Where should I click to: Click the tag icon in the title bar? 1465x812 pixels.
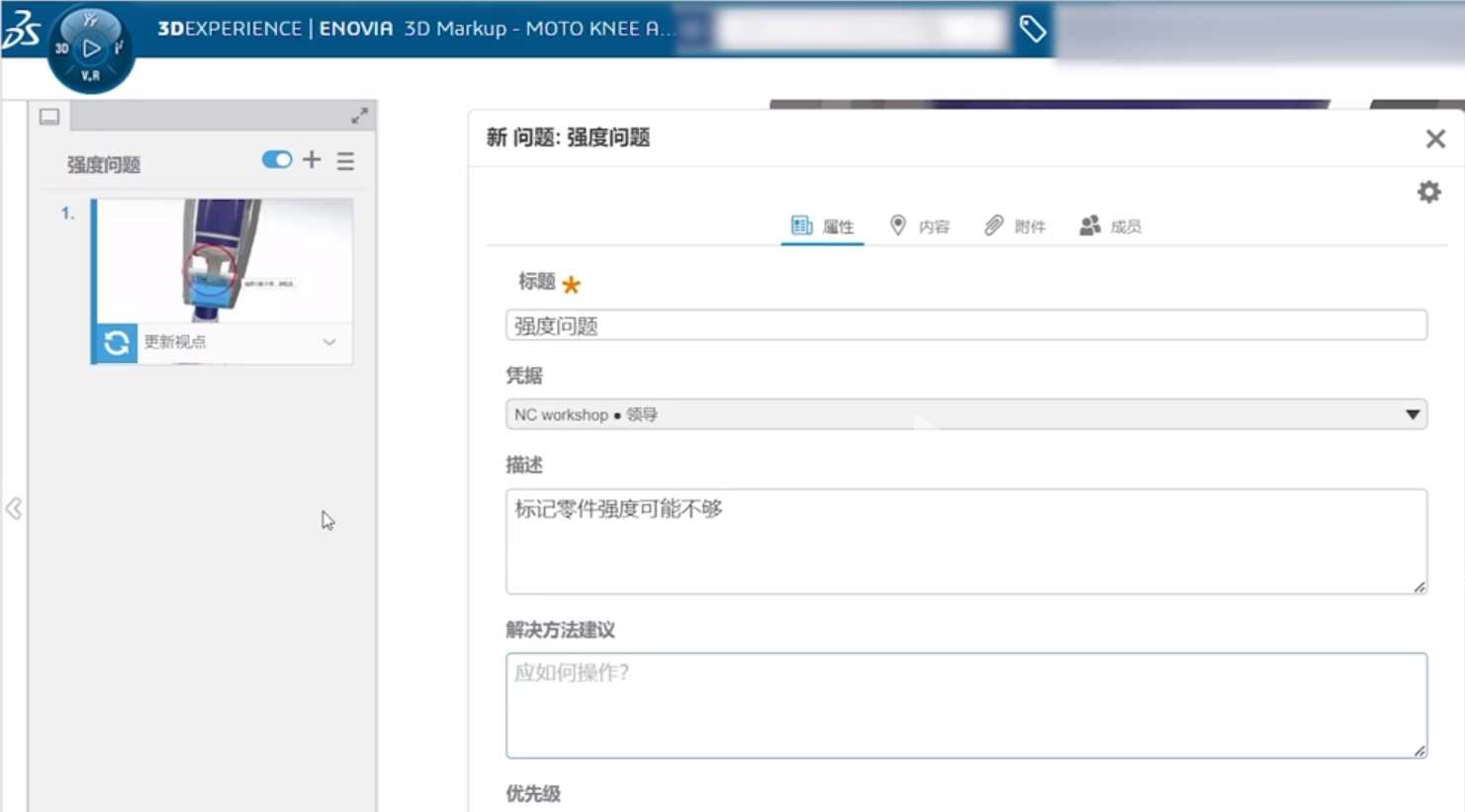point(1033,29)
